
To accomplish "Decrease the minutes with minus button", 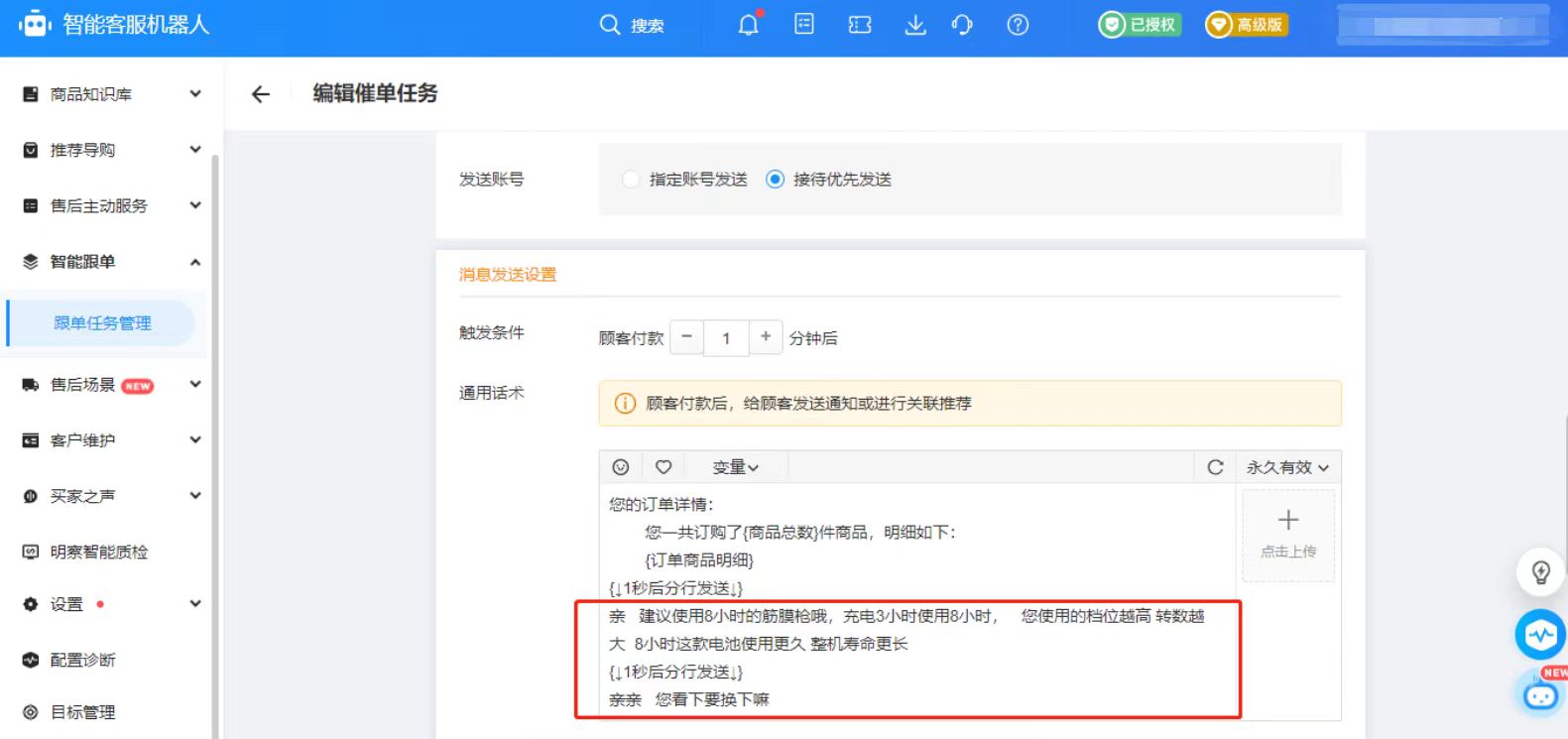I will [686, 337].
